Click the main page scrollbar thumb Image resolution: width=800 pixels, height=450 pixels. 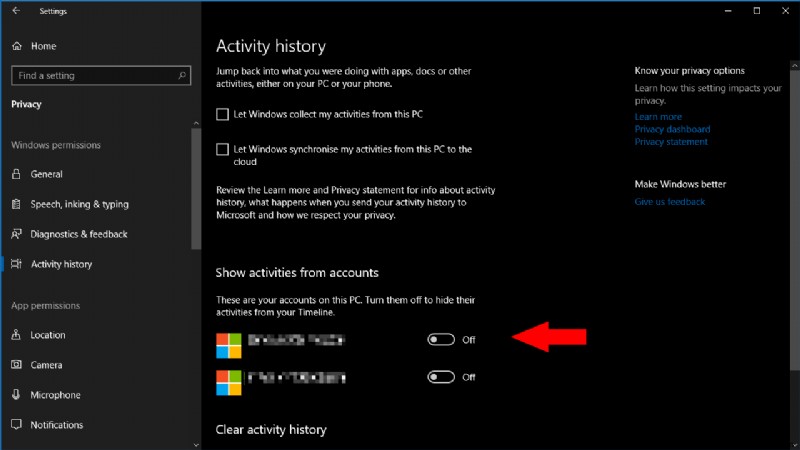pos(795,220)
